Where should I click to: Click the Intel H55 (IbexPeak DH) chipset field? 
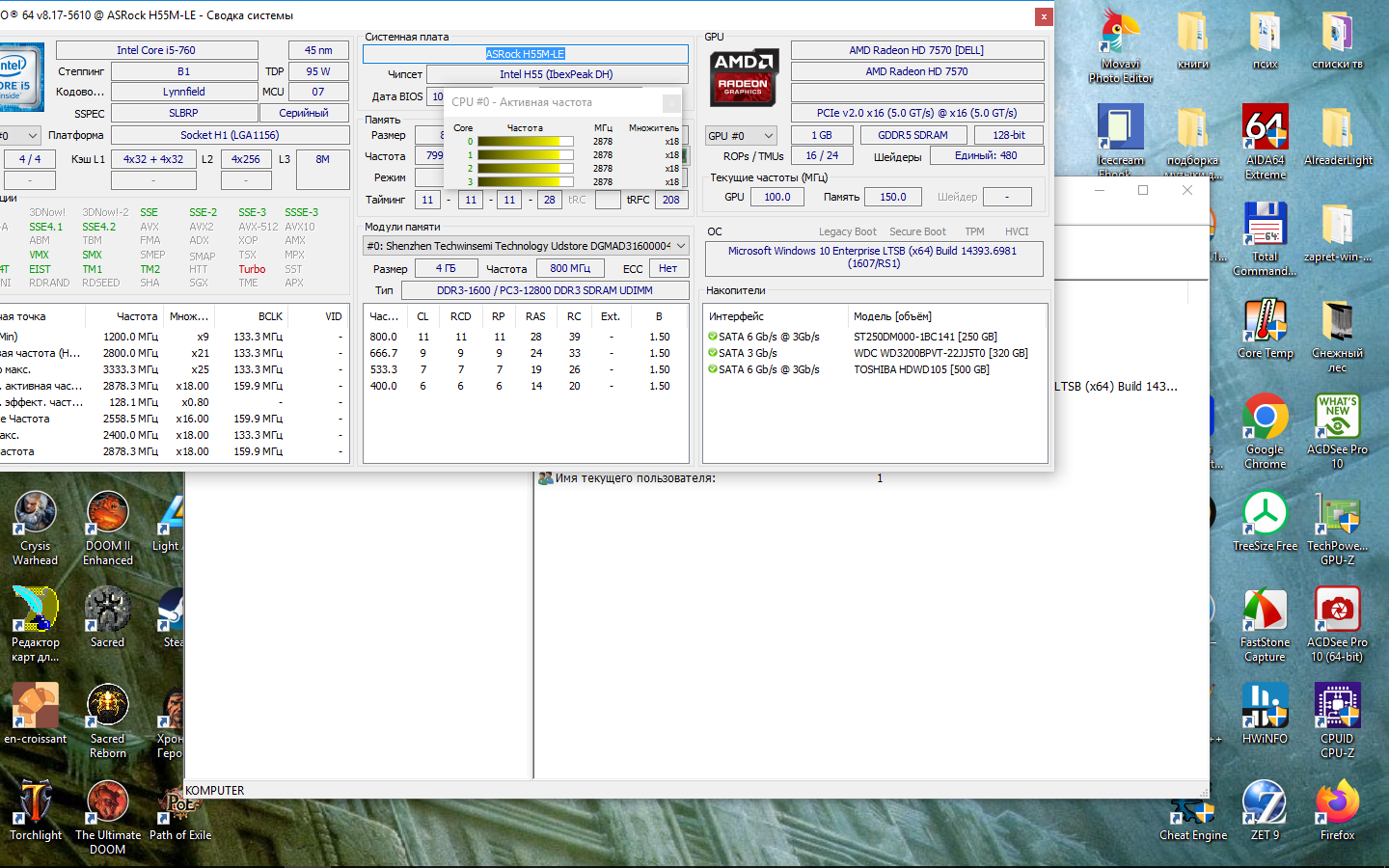tap(558, 74)
